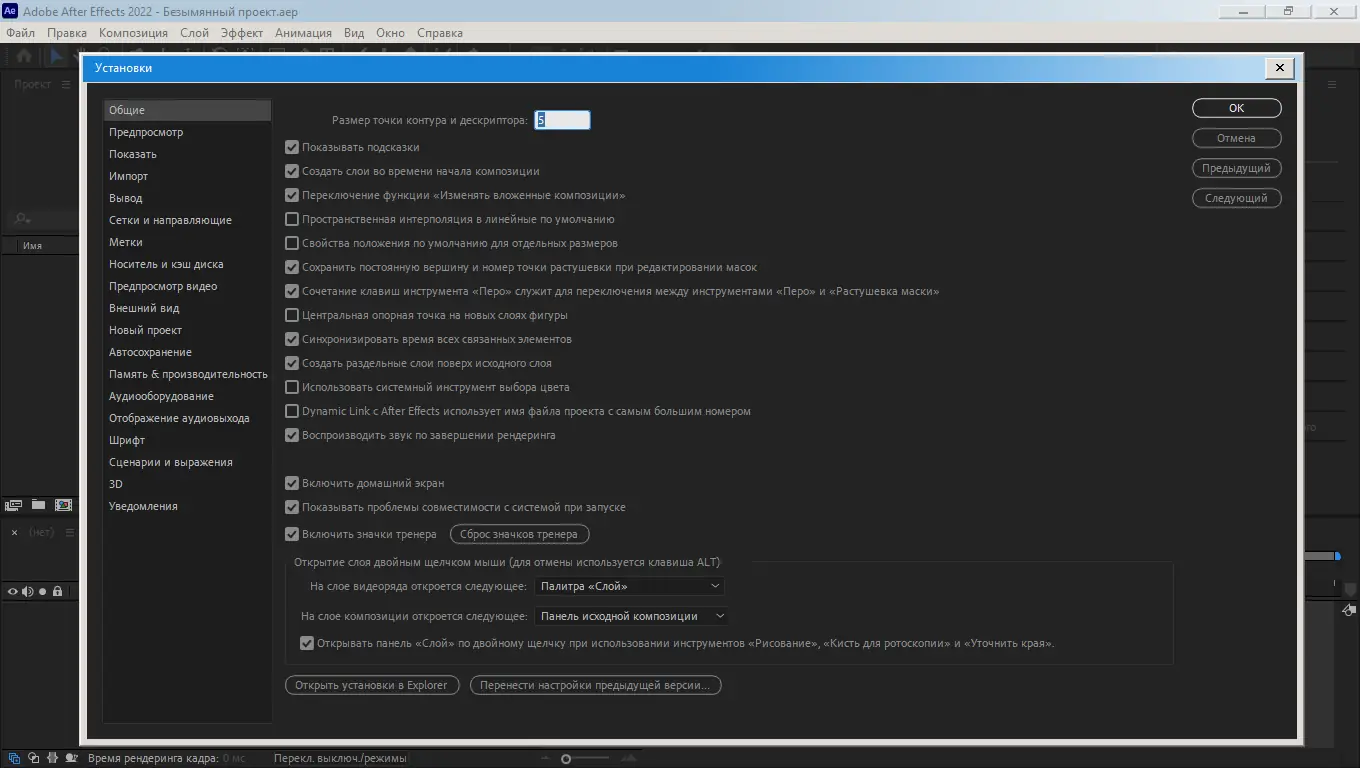This screenshot has height=768, width=1360.
Task: Close the (нет) timeline tab with its X
Action: (14, 533)
